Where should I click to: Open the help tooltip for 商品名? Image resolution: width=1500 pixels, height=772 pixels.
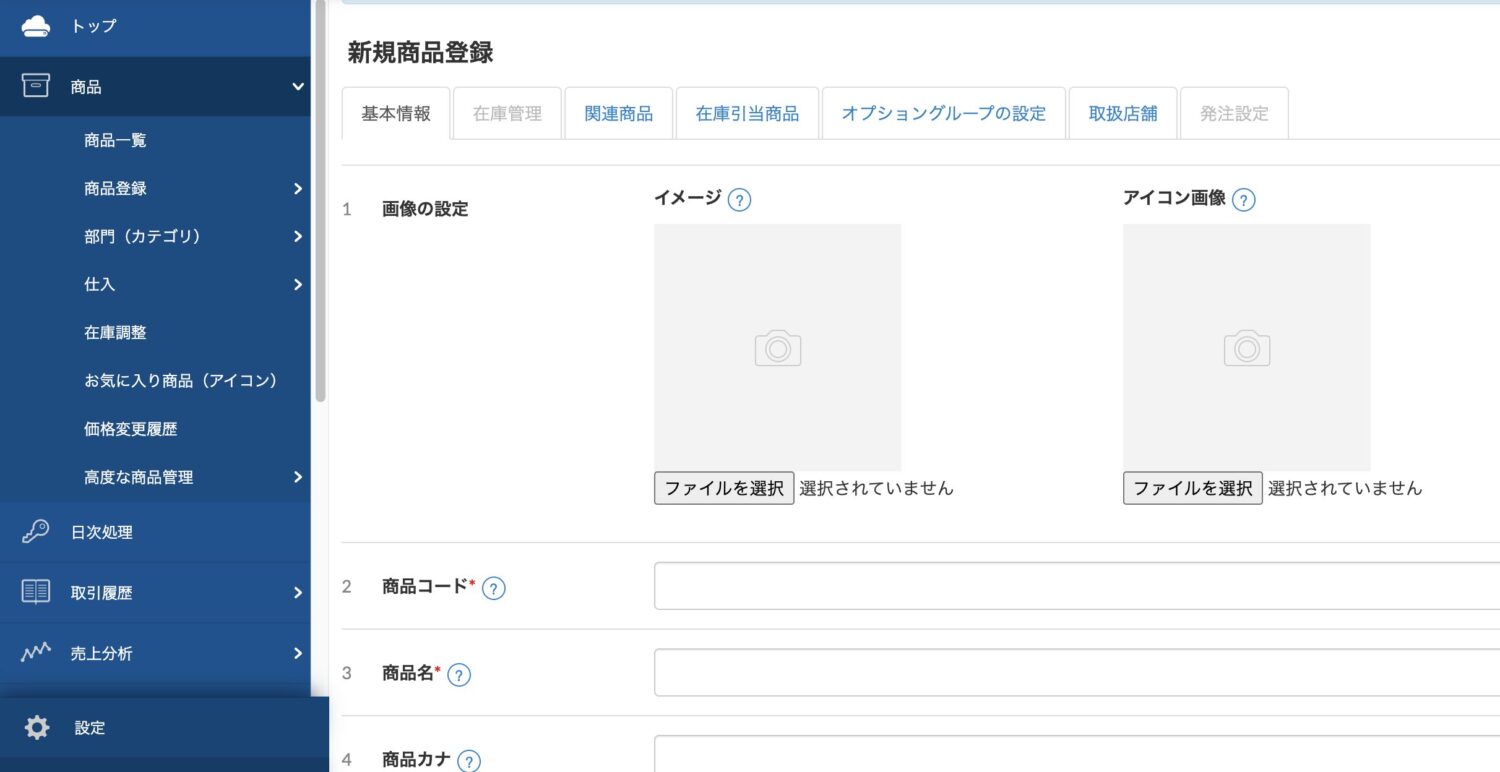point(458,674)
